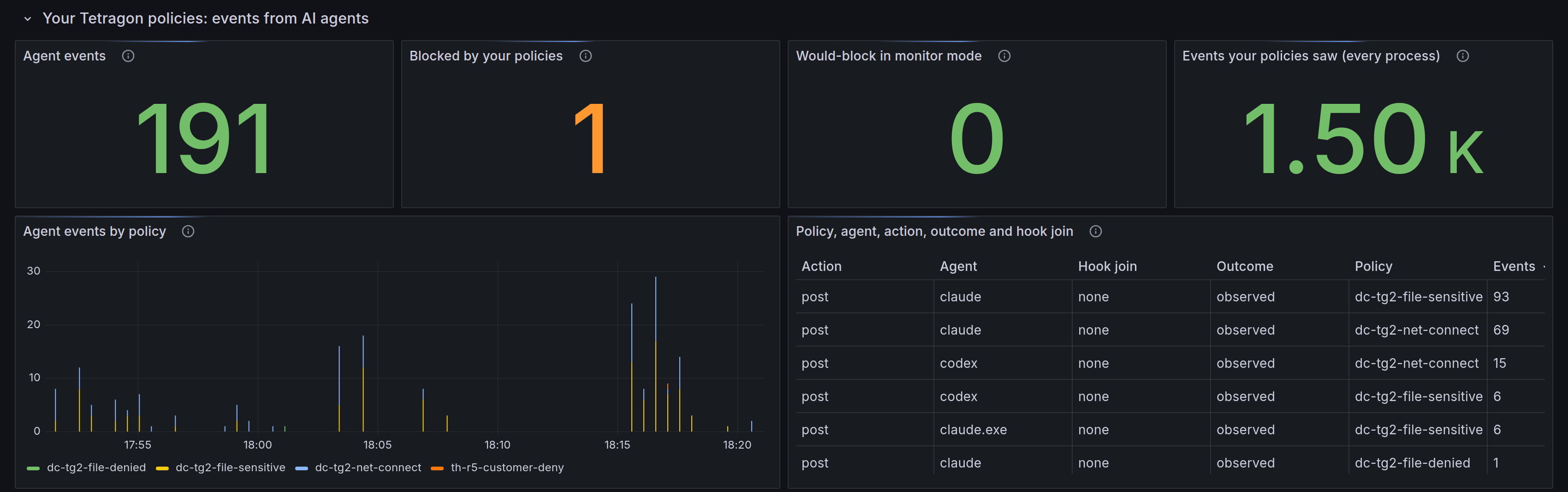The image size is (1568, 492).
Task: Click the 18:15 time axis label
Action: 617,445
